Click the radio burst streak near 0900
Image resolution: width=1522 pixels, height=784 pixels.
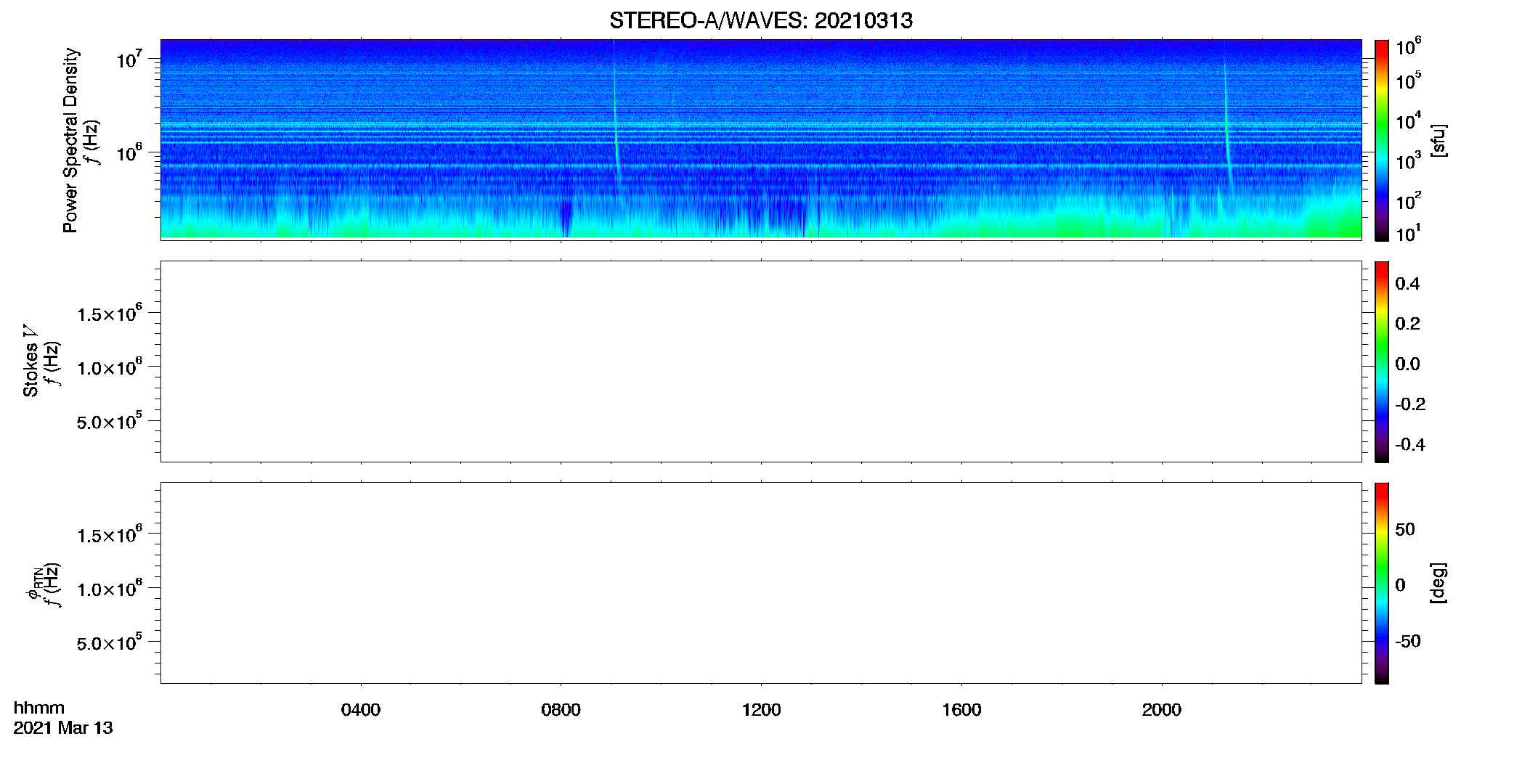616,116
